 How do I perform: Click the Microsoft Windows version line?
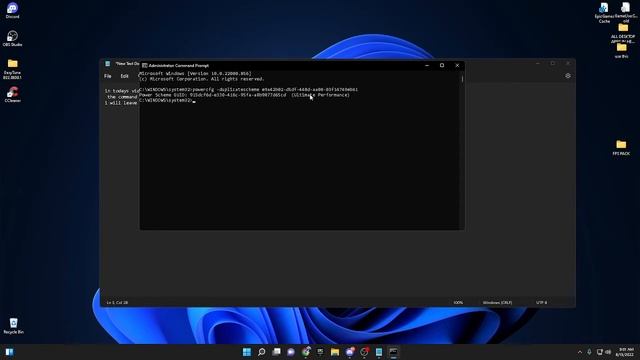(x=195, y=73)
